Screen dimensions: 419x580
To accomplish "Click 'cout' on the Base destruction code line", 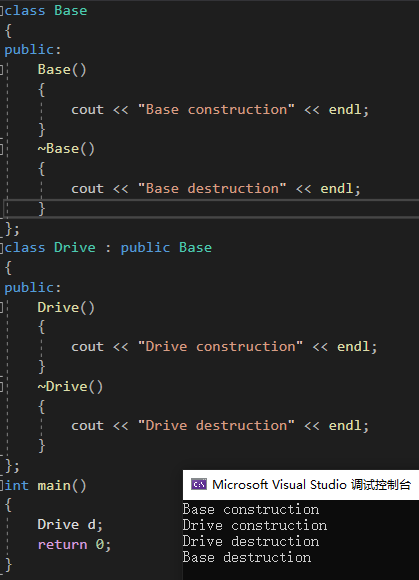I will pos(87,189).
